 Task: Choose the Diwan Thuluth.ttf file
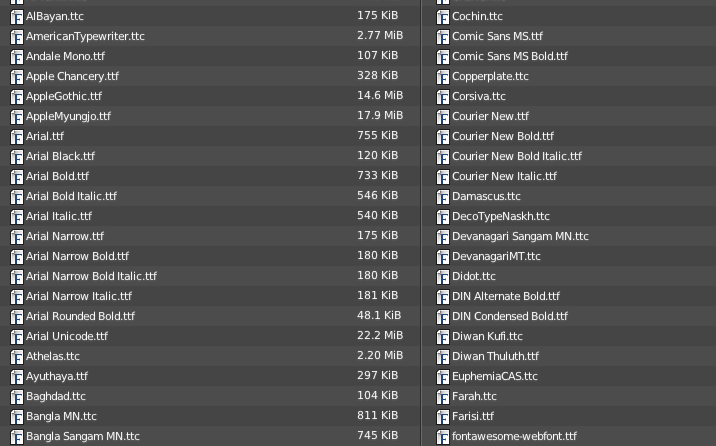495,357
